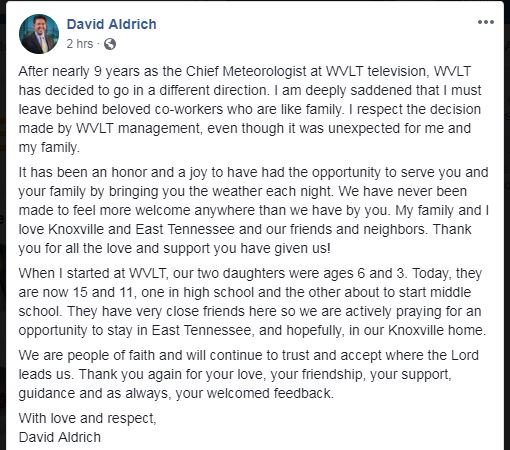Click the words 'Knoxville and East Tennessee'
510x450 pixels.
[x=142, y=229]
